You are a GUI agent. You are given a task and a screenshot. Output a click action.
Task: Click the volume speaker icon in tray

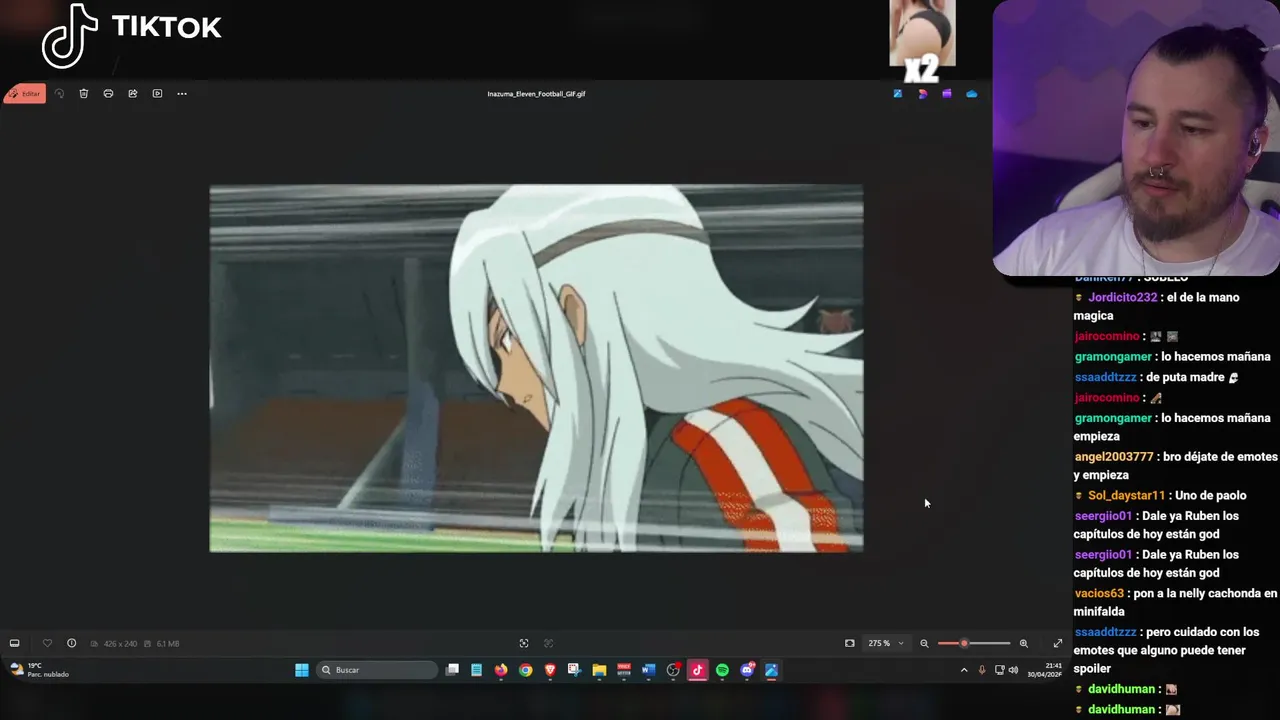point(1013,670)
